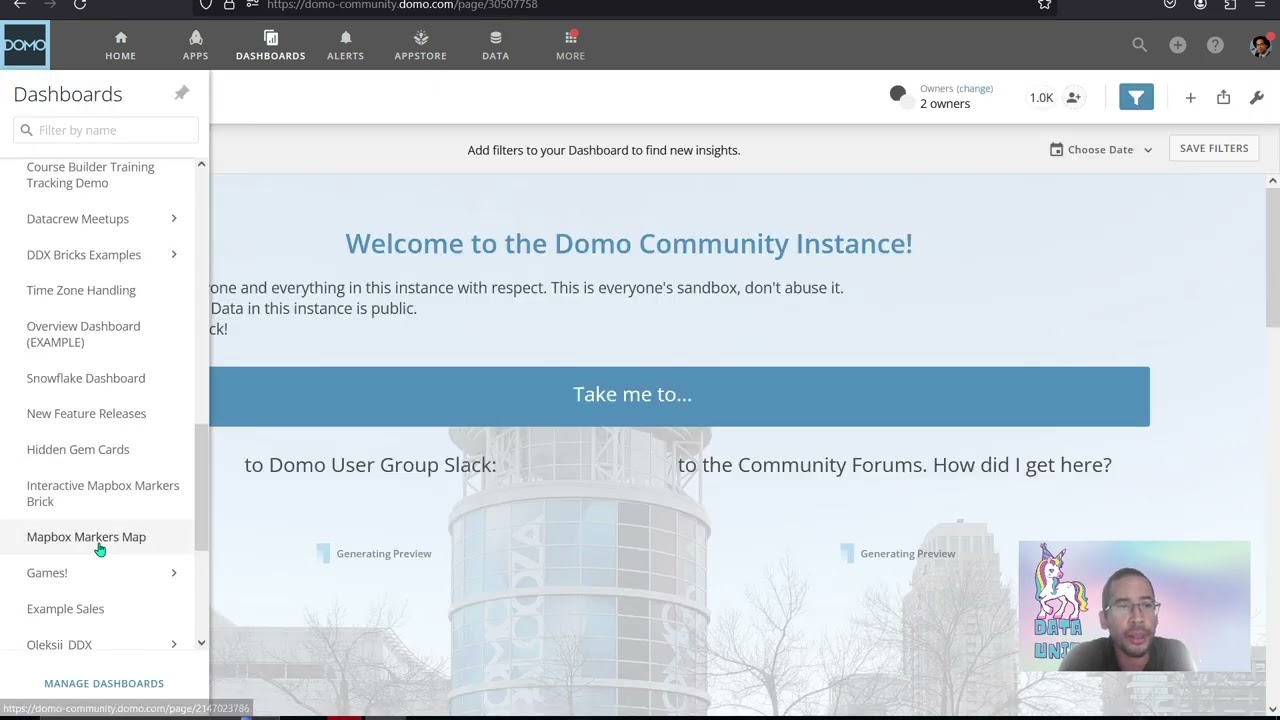This screenshot has height=720, width=1280.
Task: Expand the Datacrew Meetups dashboard group
Action: tap(173, 219)
